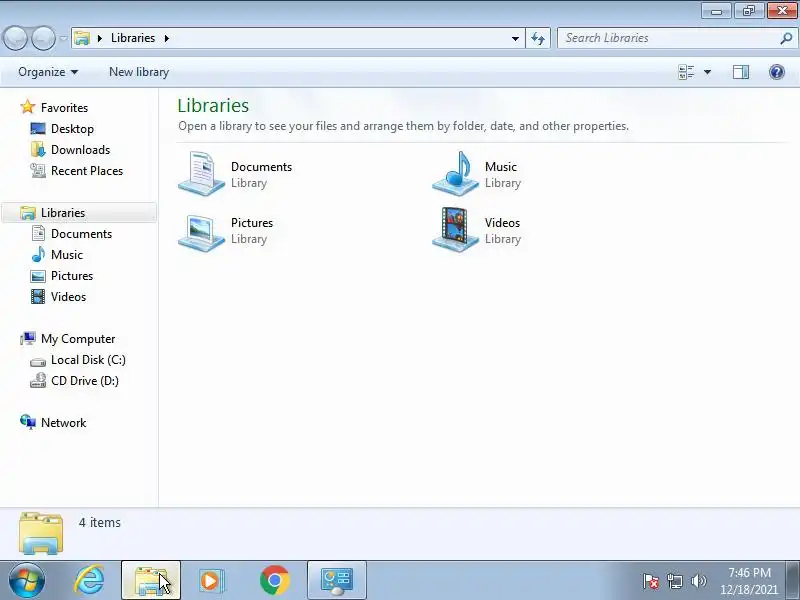
Task: Click the network tray icon
Action: pyautogui.click(x=674, y=581)
